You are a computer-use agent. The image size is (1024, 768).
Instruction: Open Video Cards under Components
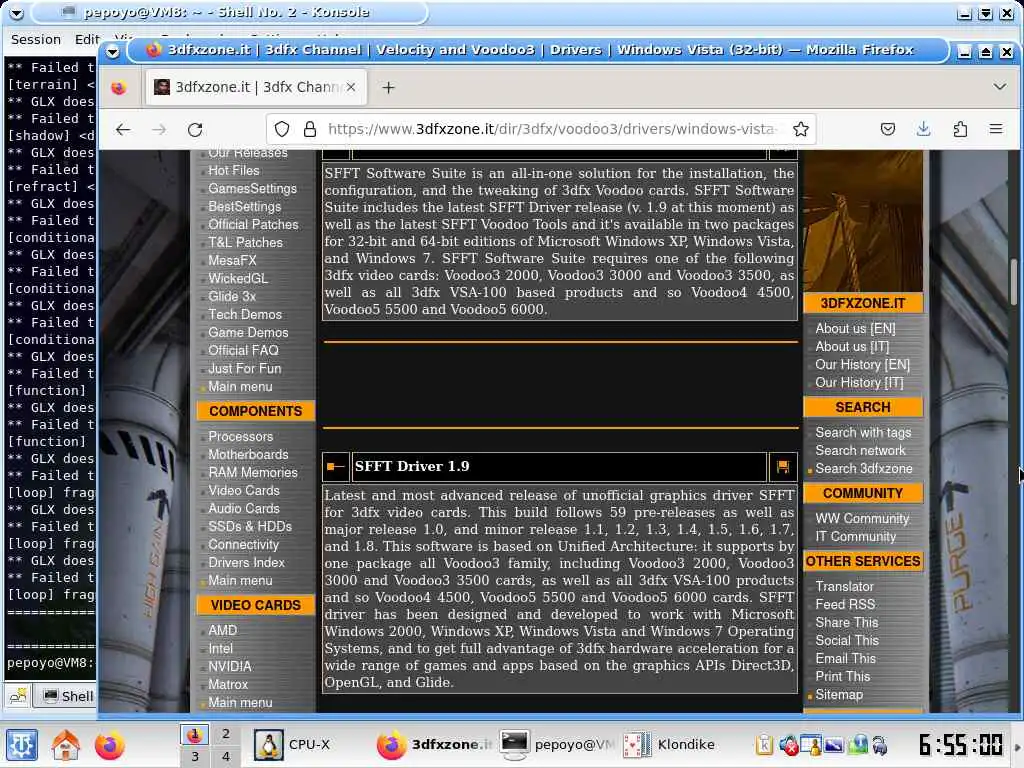coord(244,490)
